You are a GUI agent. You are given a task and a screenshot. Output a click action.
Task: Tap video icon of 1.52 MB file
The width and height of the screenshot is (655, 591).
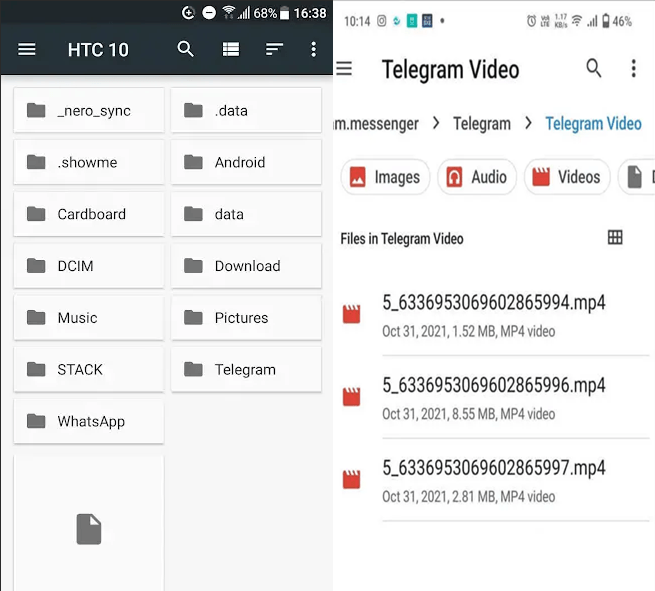point(351,314)
